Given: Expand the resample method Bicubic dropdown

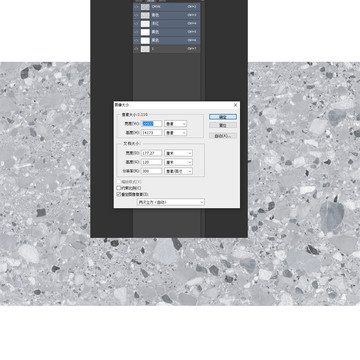Looking at the screenshot, I should click(x=171, y=202).
